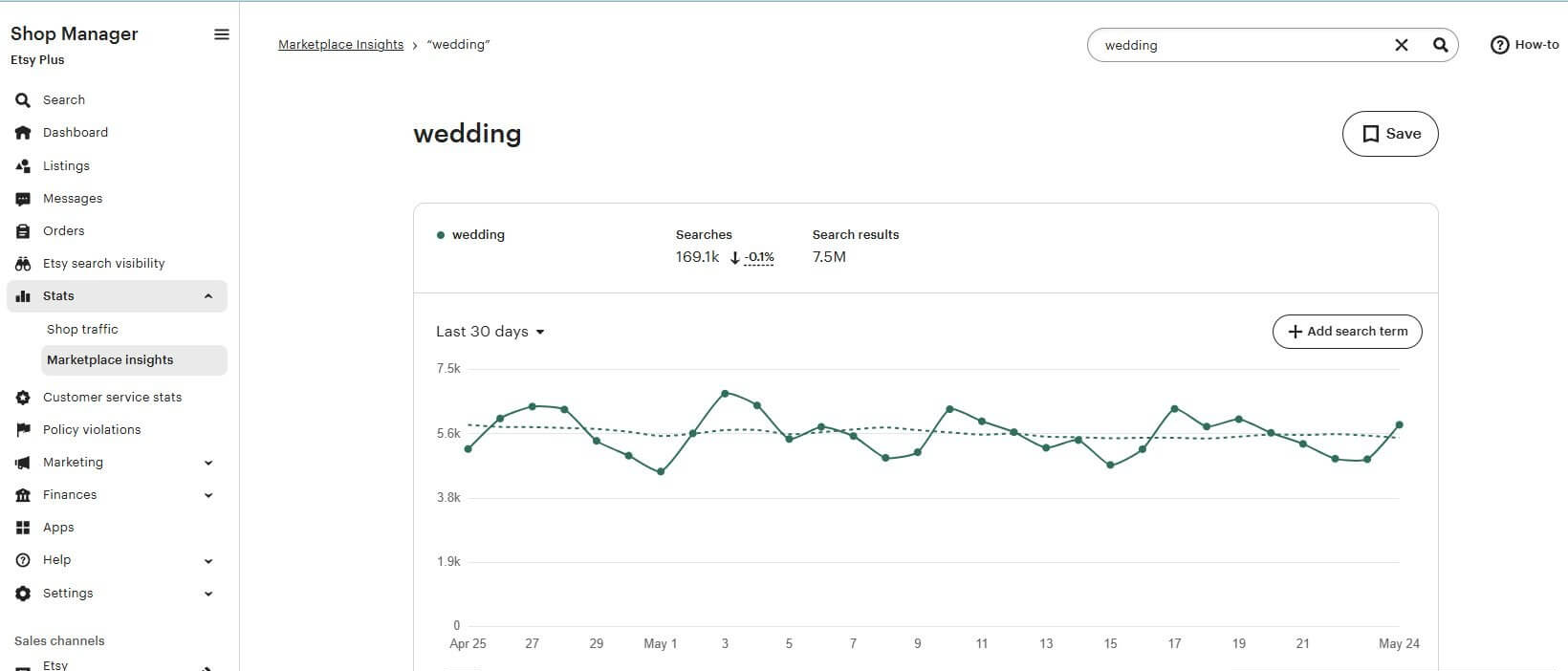Click the Marketplace Insights breadcrumb link

pos(340,45)
